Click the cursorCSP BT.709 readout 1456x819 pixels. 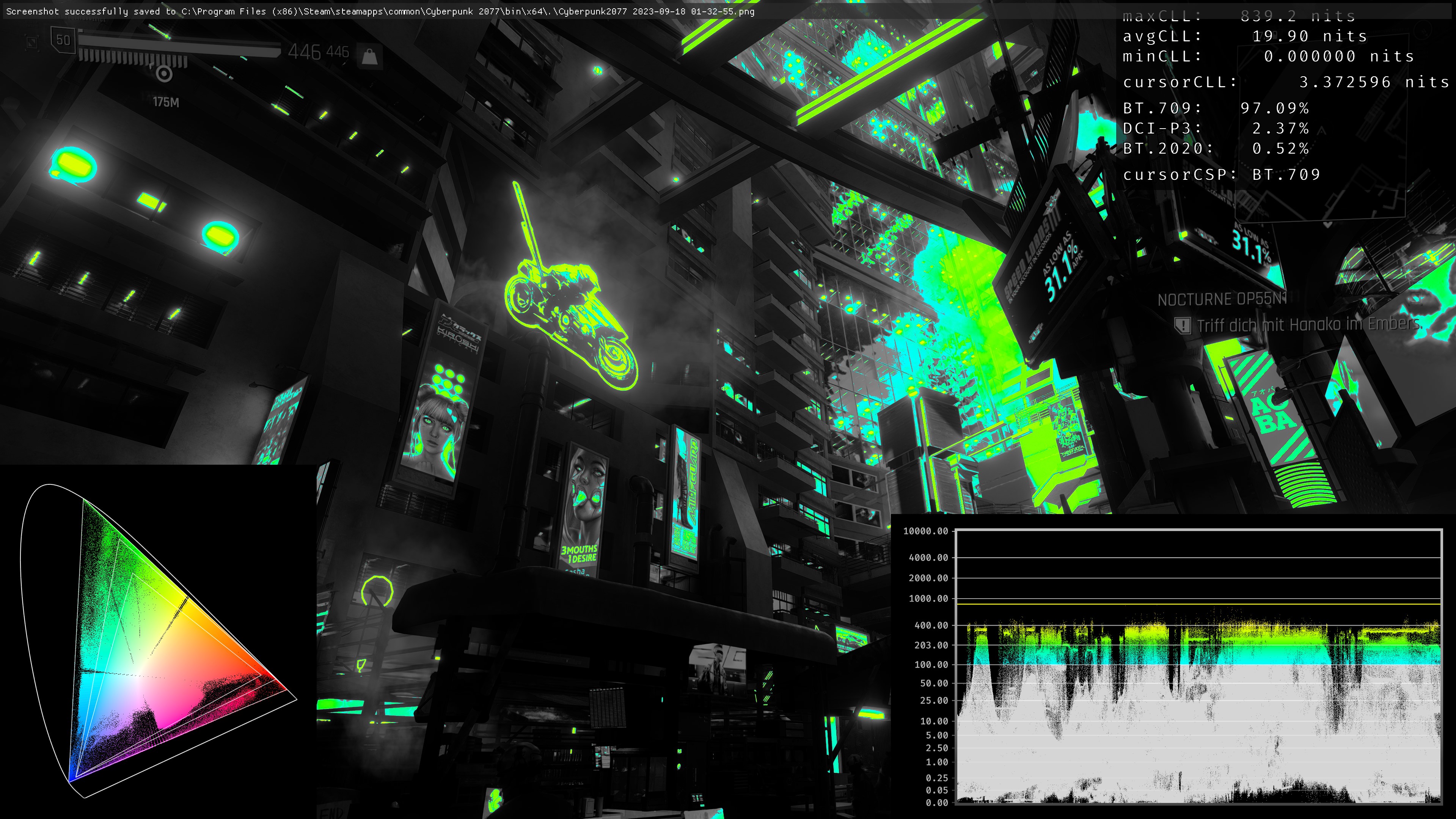point(1222,174)
